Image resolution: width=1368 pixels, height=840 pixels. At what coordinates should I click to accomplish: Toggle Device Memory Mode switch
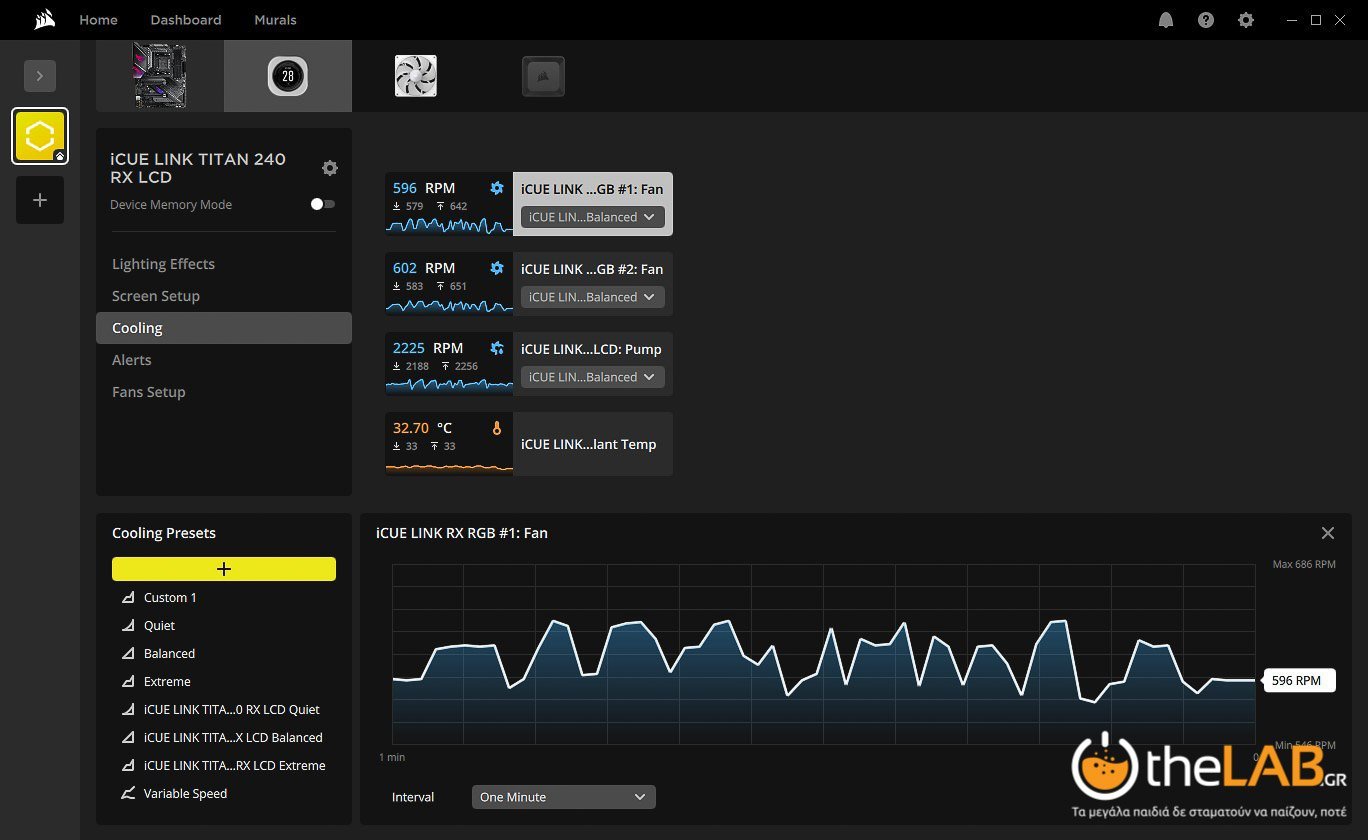[322, 204]
